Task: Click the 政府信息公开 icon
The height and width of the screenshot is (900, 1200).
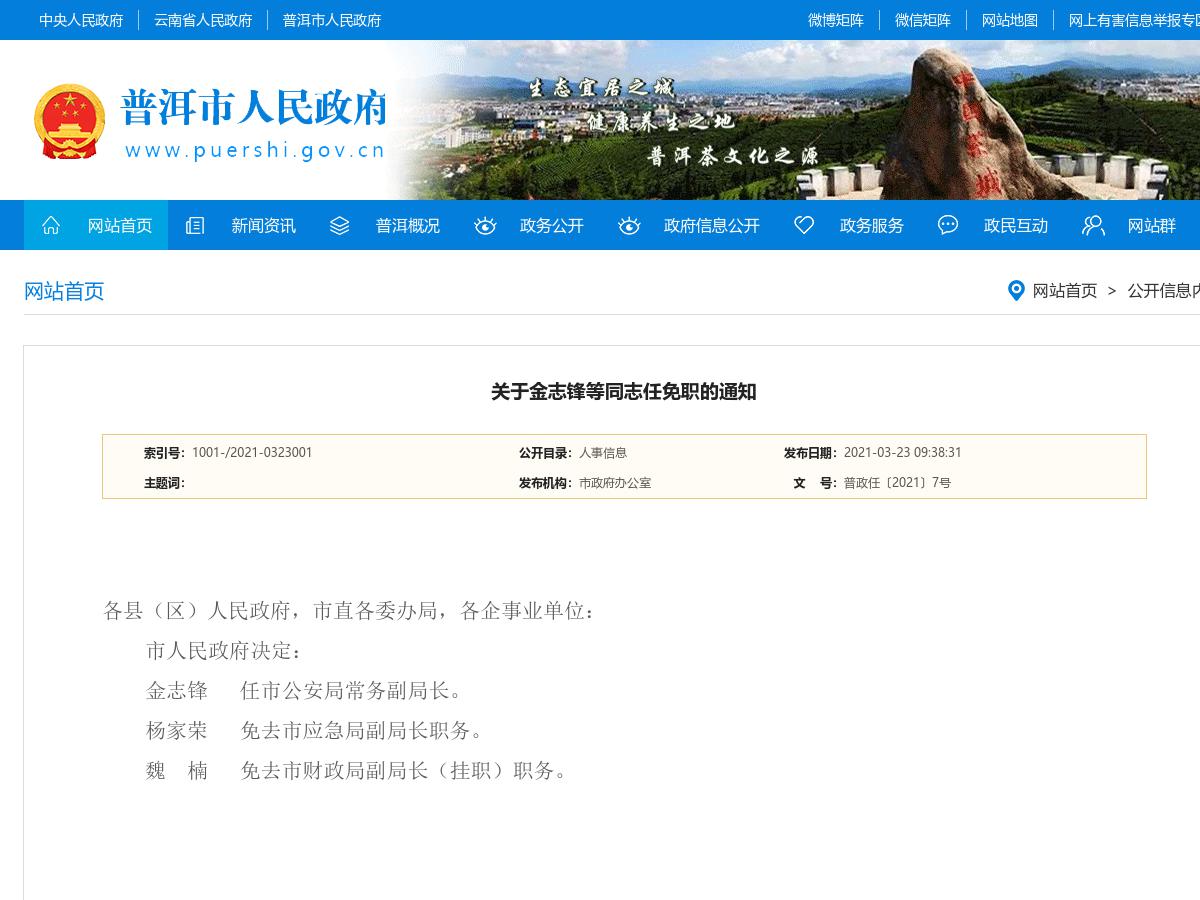Action: pos(629,226)
